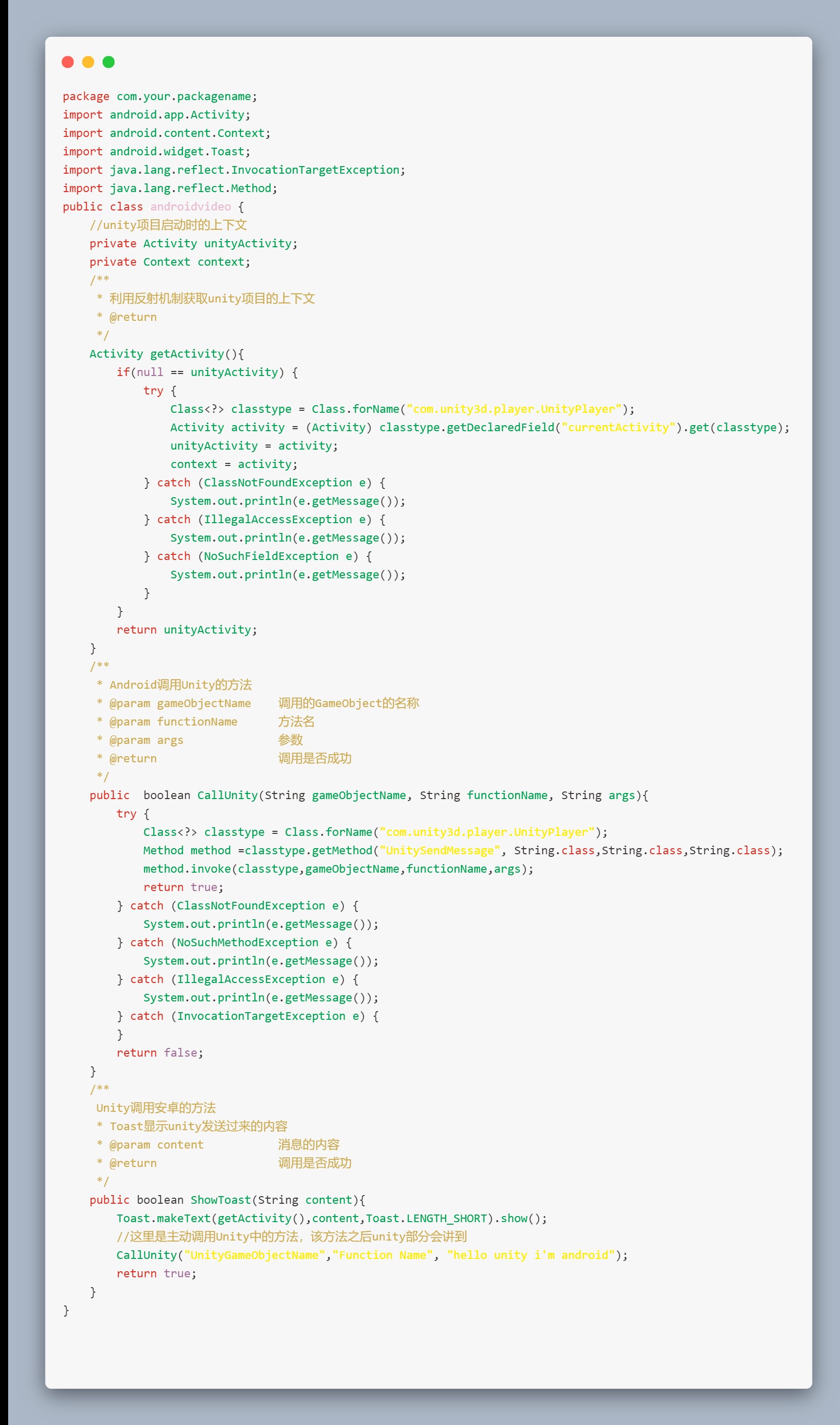
Task: Click 'return false;' statement
Action: point(160,1053)
